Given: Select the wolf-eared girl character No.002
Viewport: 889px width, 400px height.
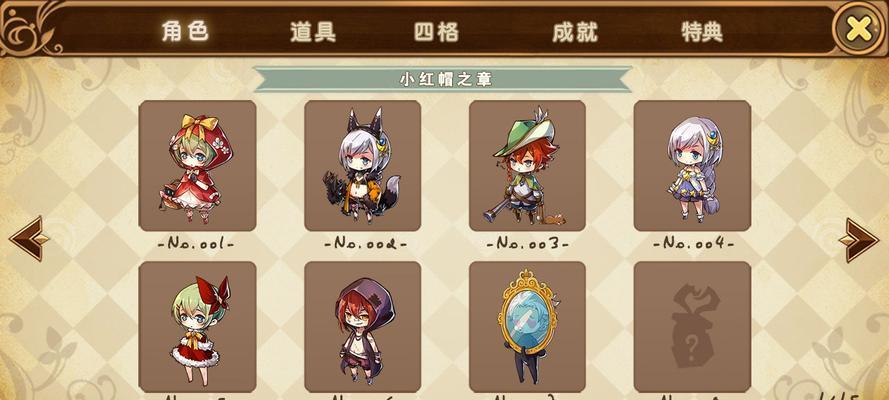Looking at the screenshot, I should [363, 165].
